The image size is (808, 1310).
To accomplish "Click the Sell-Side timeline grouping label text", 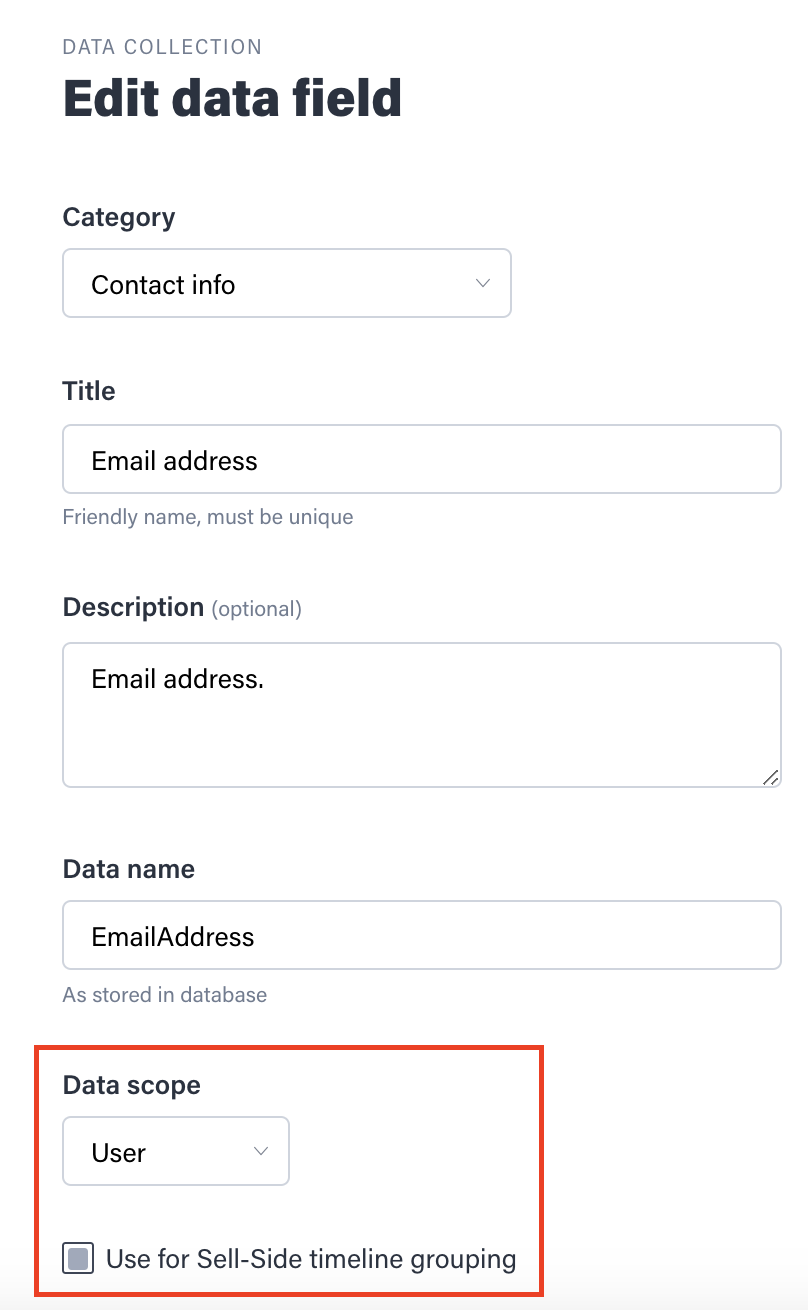I will point(311,1259).
